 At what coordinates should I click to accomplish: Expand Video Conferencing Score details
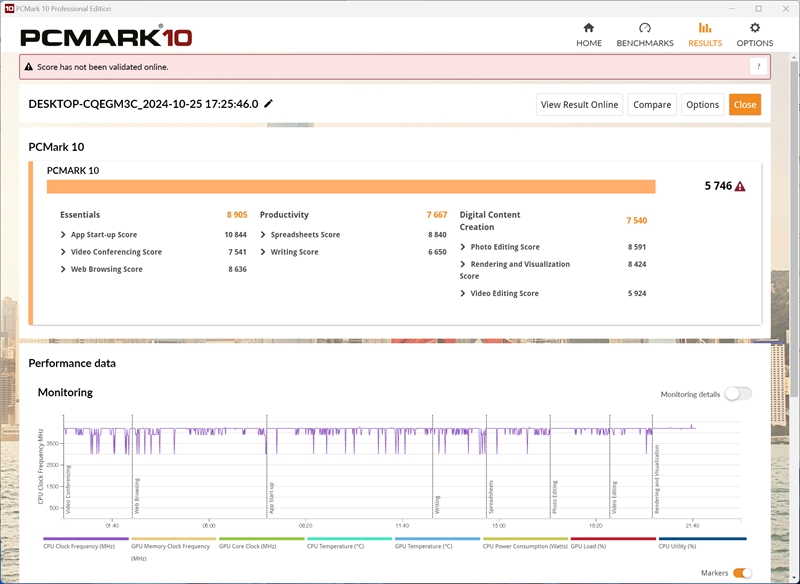click(63, 252)
